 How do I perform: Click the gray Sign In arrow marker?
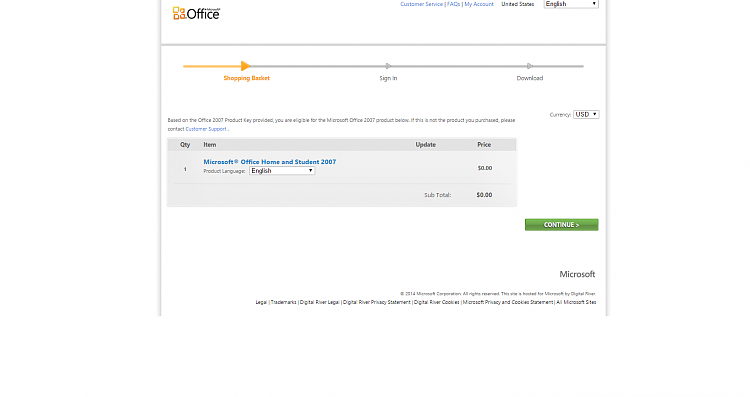click(388, 66)
